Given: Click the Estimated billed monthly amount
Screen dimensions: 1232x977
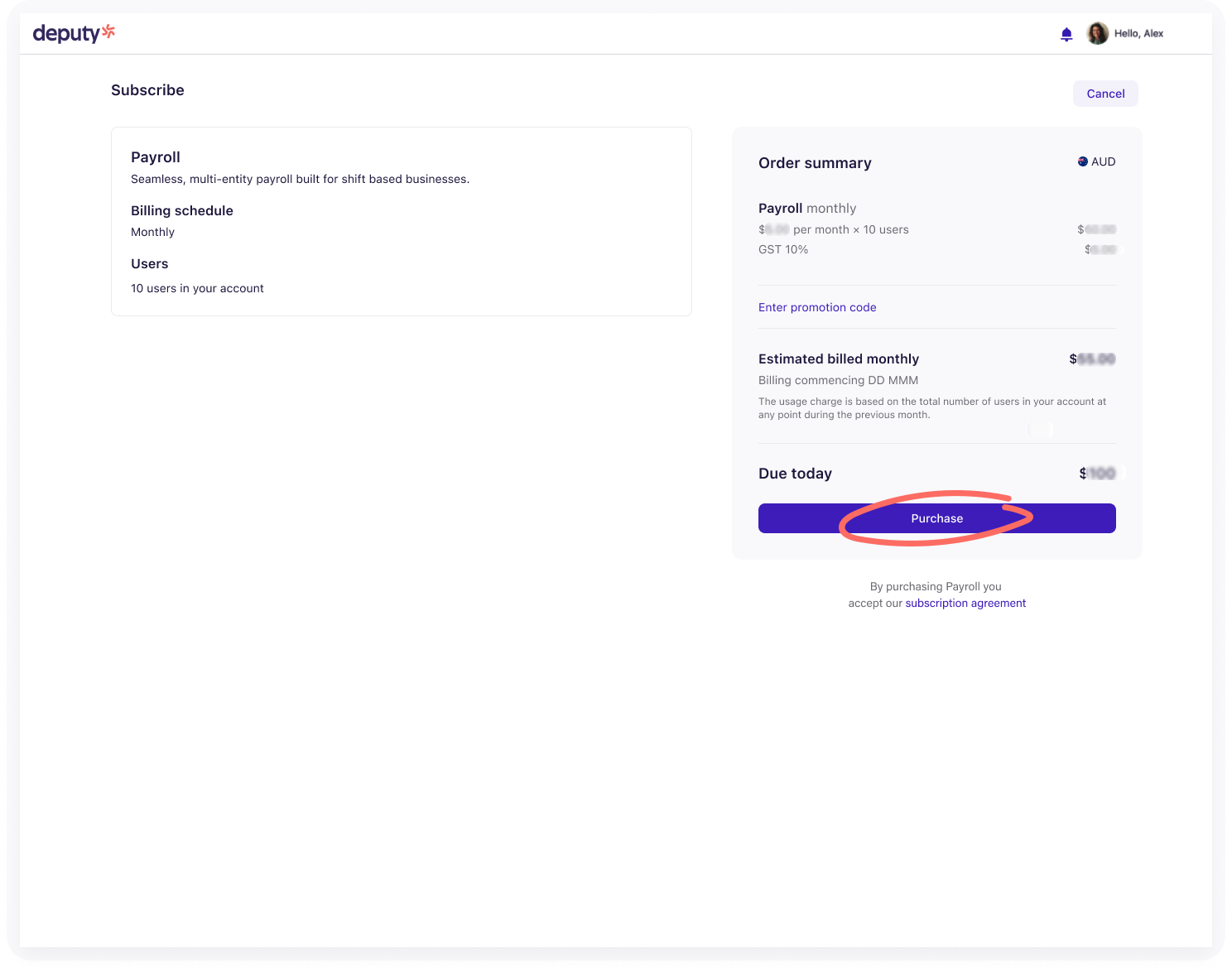Looking at the screenshot, I should click(x=1092, y=359).
